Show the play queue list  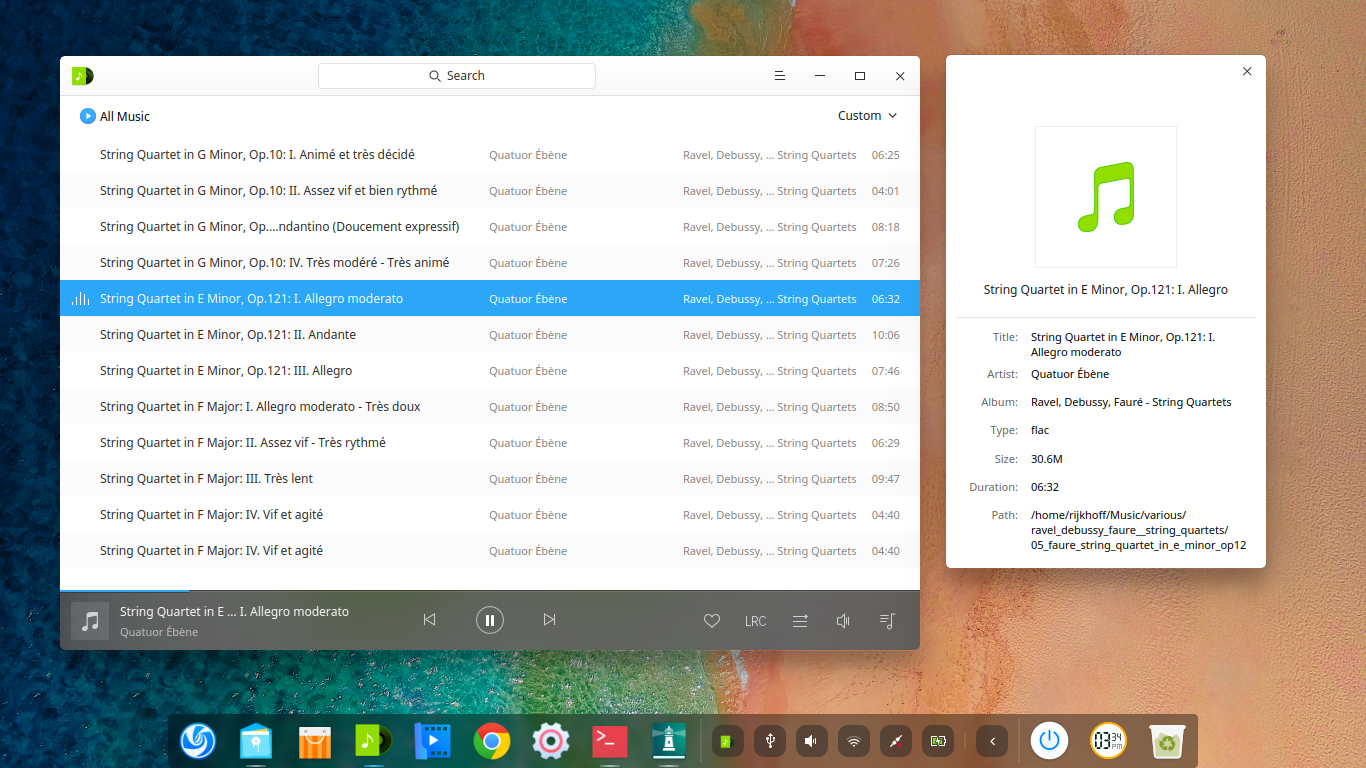pyautogui.click(x=887, y=621)
